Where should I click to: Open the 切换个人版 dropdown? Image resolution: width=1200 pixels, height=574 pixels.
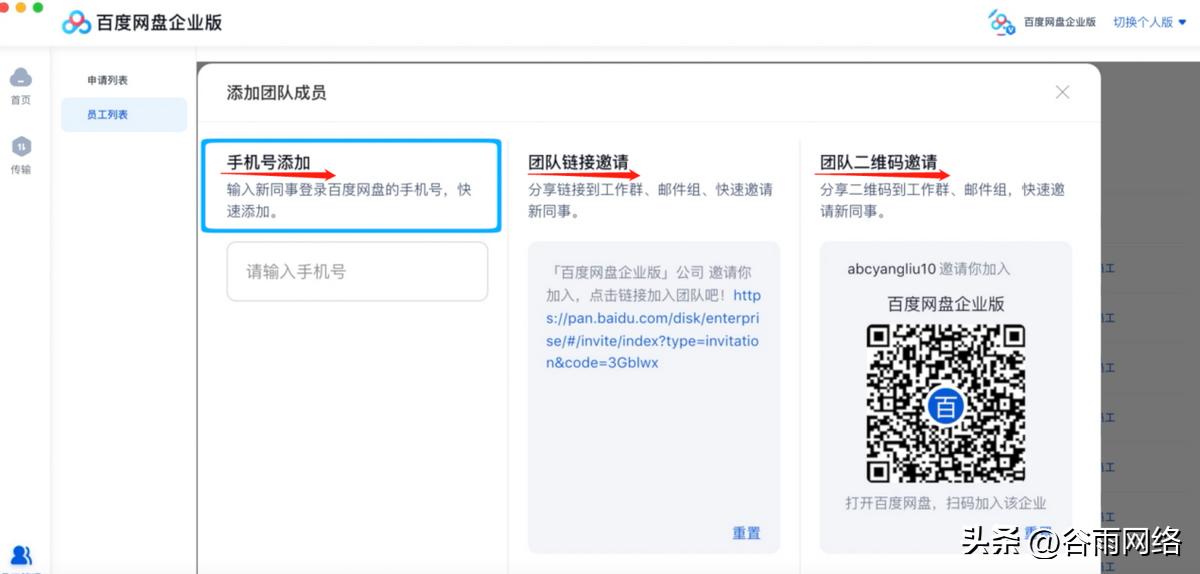1150,22
